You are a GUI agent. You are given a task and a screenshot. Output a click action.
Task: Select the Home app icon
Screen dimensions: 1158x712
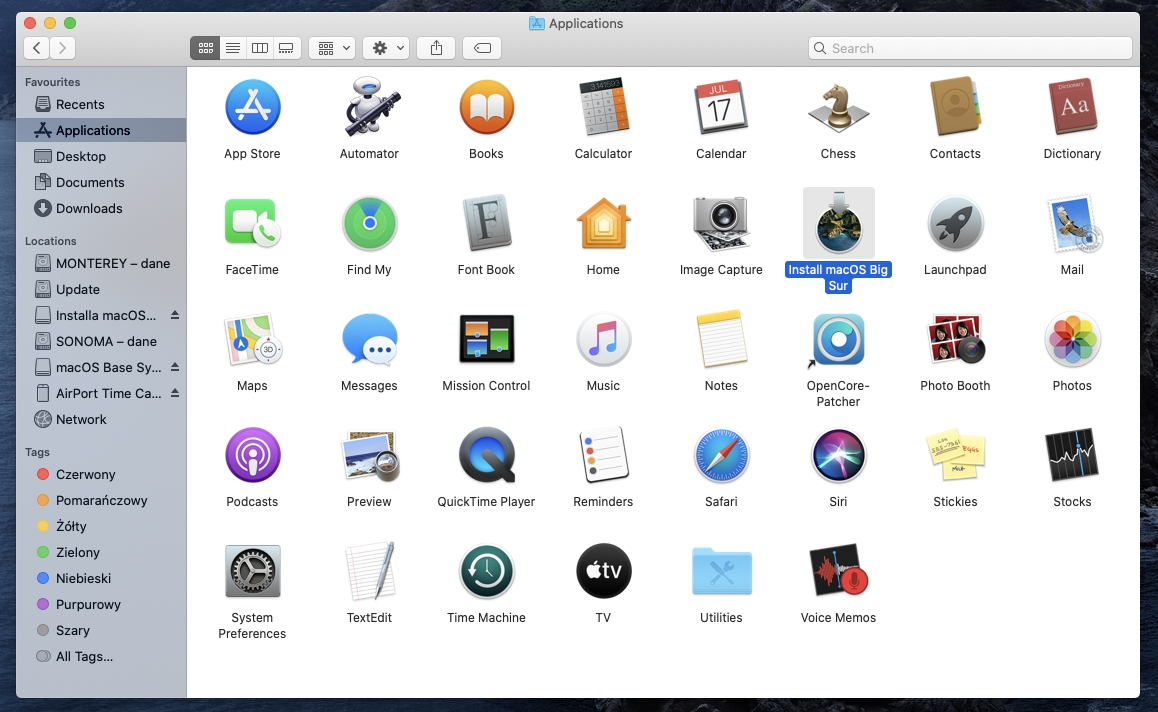pos(603,223)
